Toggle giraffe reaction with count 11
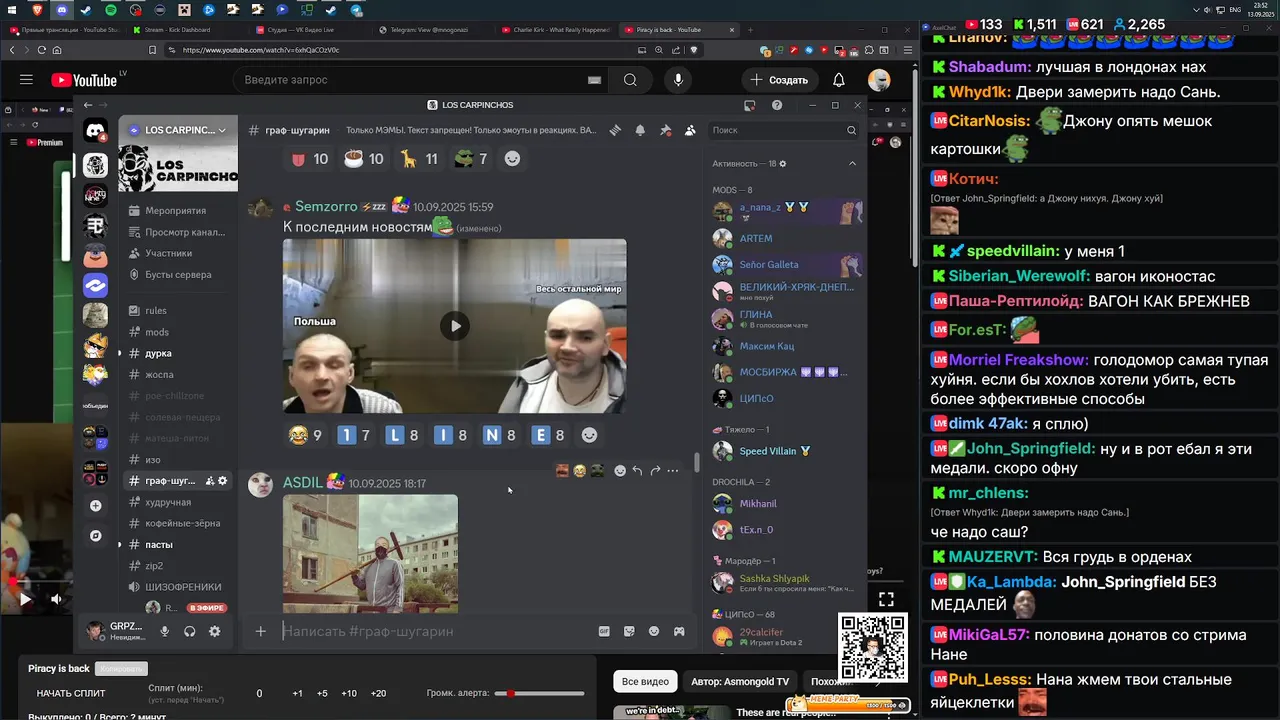The height and width of the screenshot is (720, 1280). pyautogui.click(x=419, y=158)
